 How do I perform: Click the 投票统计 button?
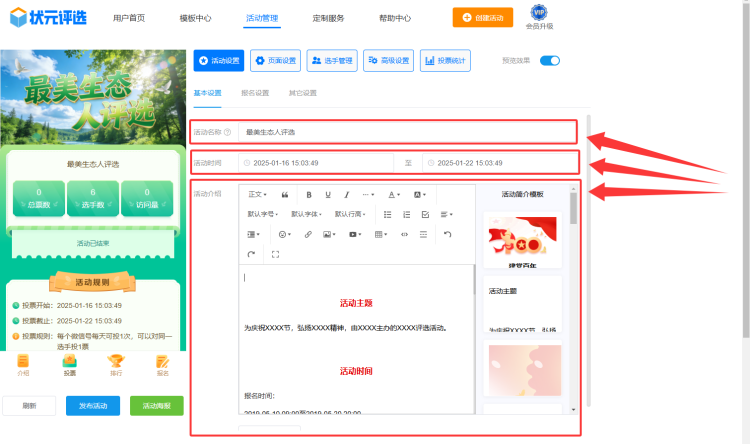pos(445,61)
